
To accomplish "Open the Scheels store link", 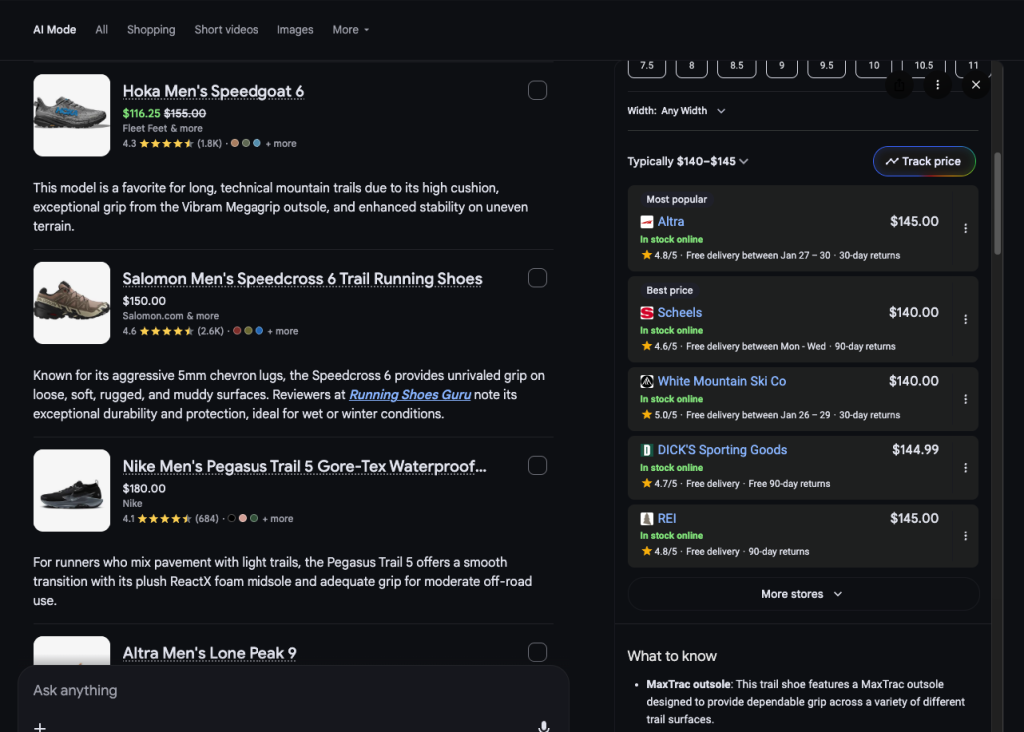I will (x=680, y=313).
